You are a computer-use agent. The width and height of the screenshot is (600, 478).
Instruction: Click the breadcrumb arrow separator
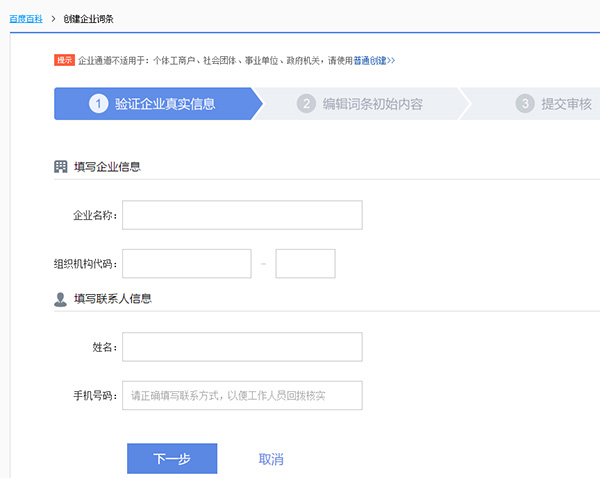53,19
